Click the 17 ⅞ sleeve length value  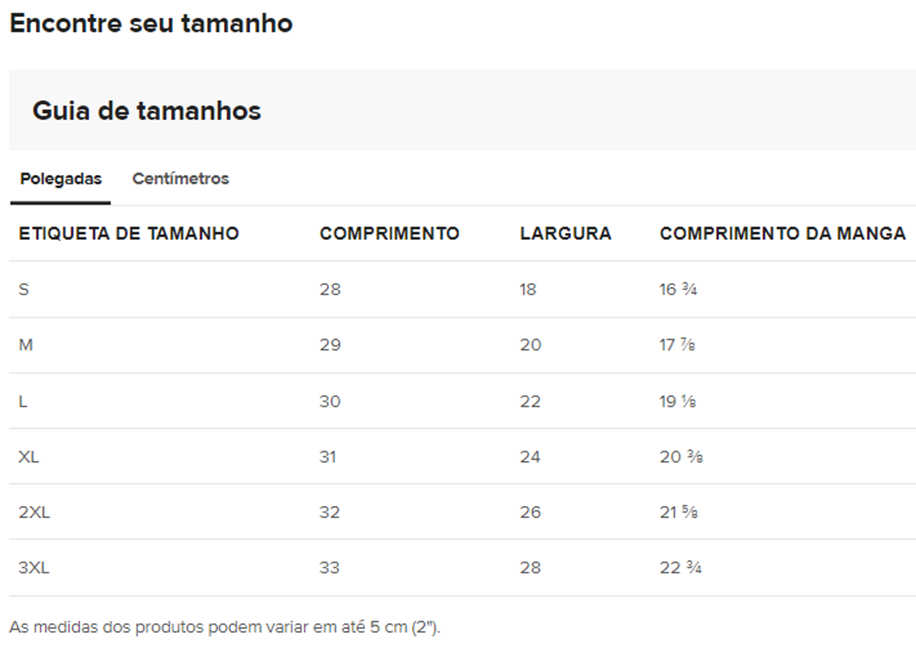(678, 345)
